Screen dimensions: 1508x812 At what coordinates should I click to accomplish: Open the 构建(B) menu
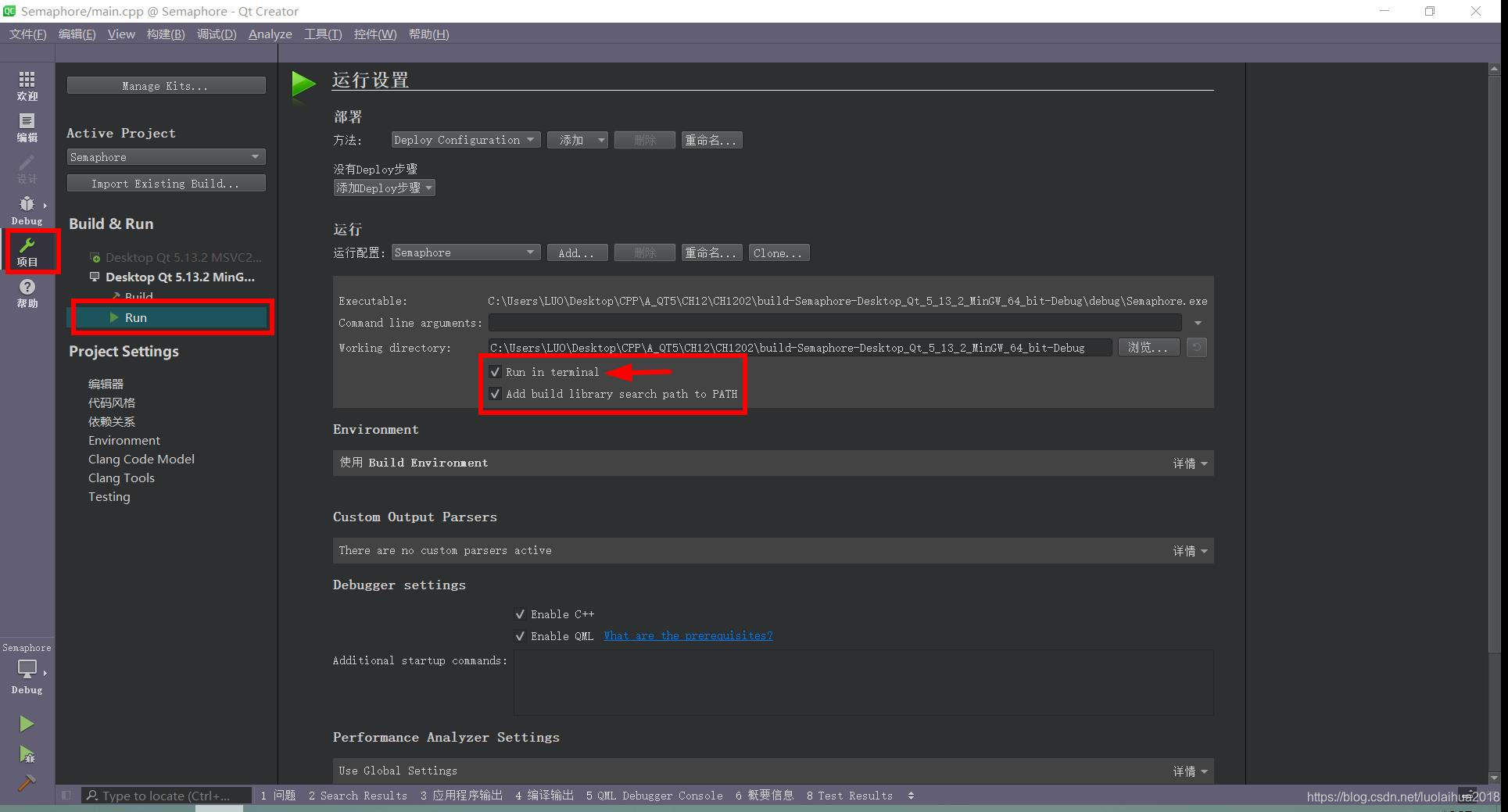point(166,34)
